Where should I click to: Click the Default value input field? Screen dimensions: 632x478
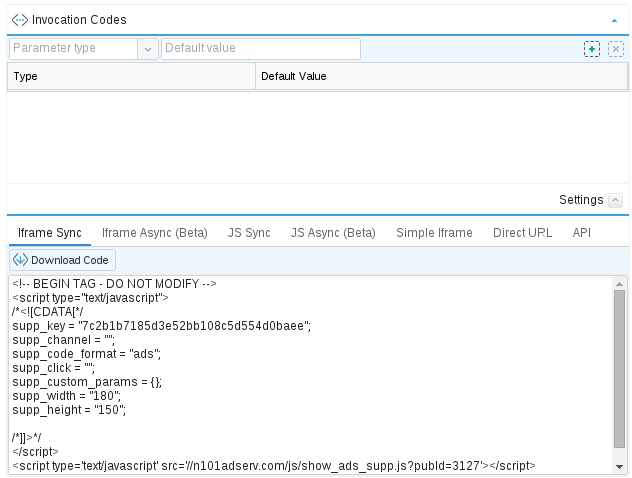(261, 49)
